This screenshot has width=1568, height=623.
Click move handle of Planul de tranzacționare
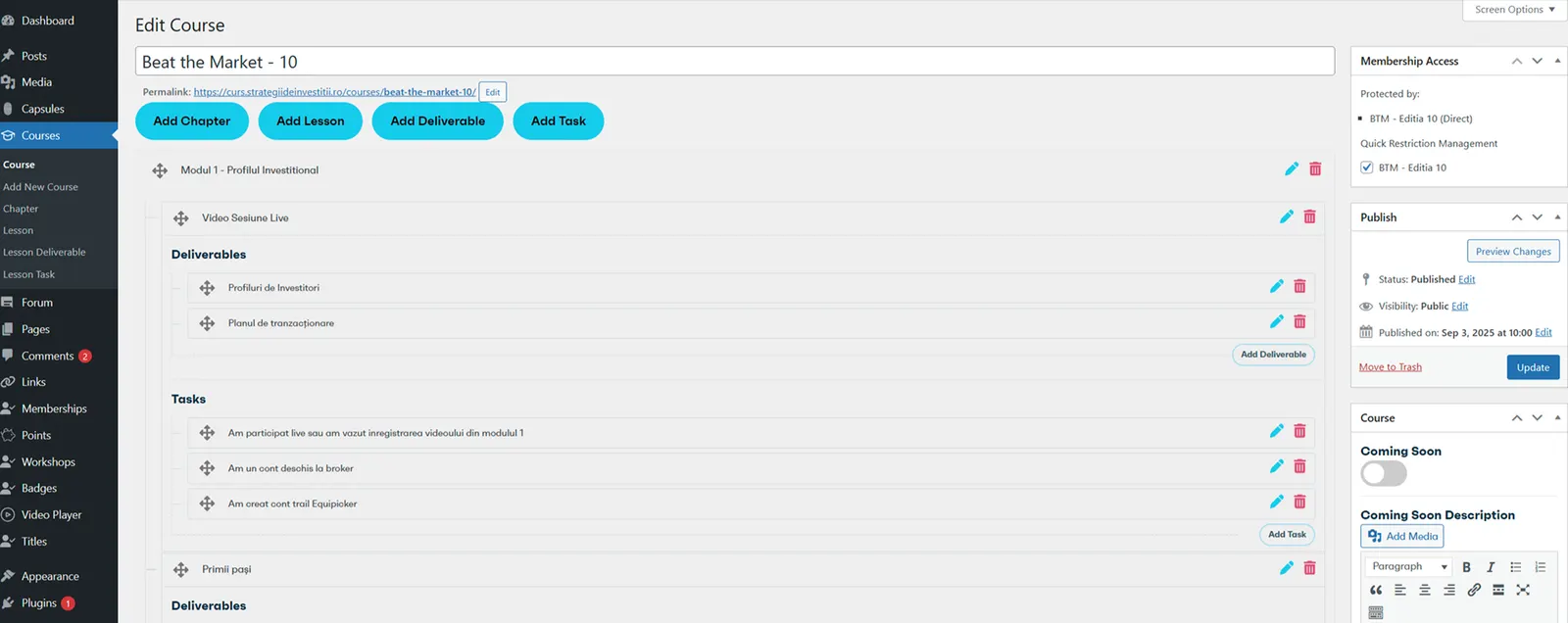(x=207, y=323)
